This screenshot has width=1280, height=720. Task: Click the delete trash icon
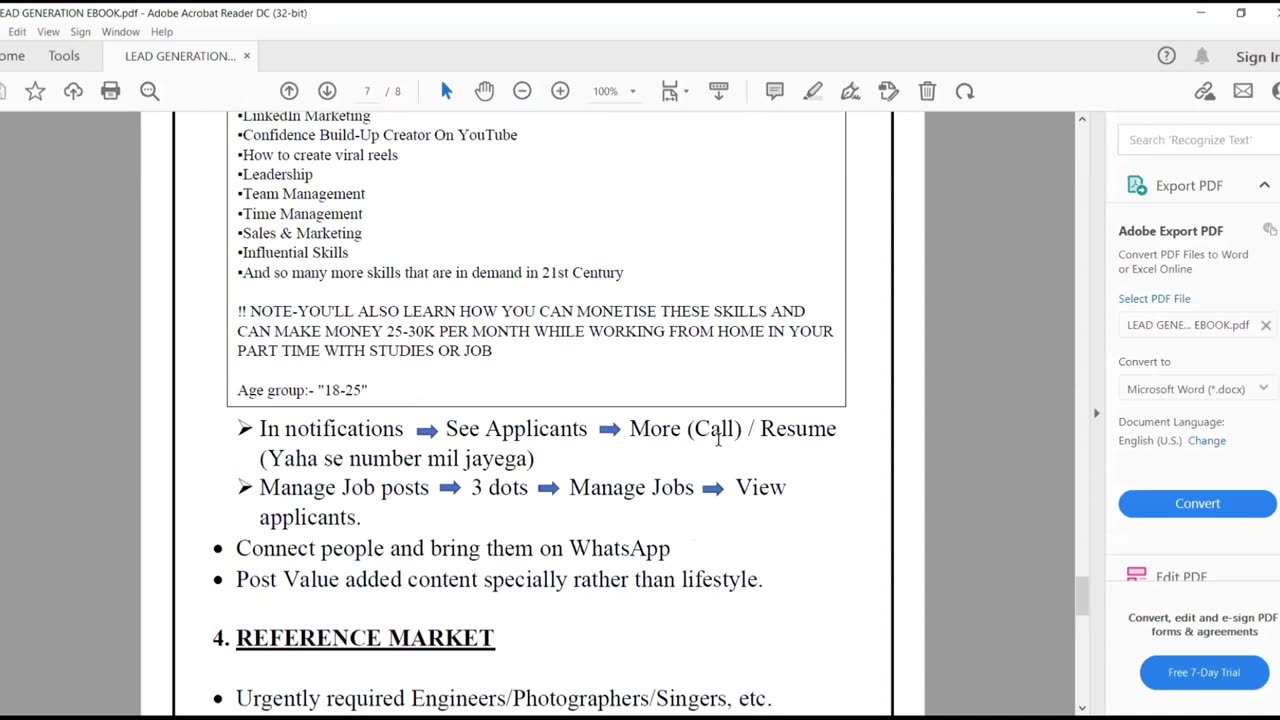(x=927, y=91)
